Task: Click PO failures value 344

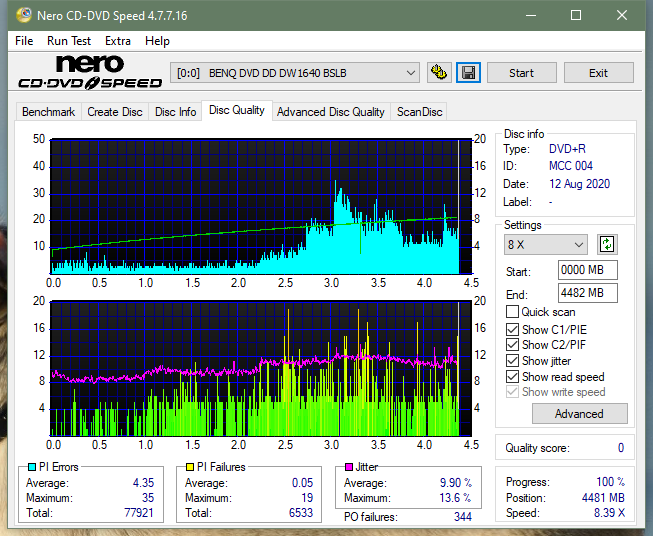Action: point(463,517)
